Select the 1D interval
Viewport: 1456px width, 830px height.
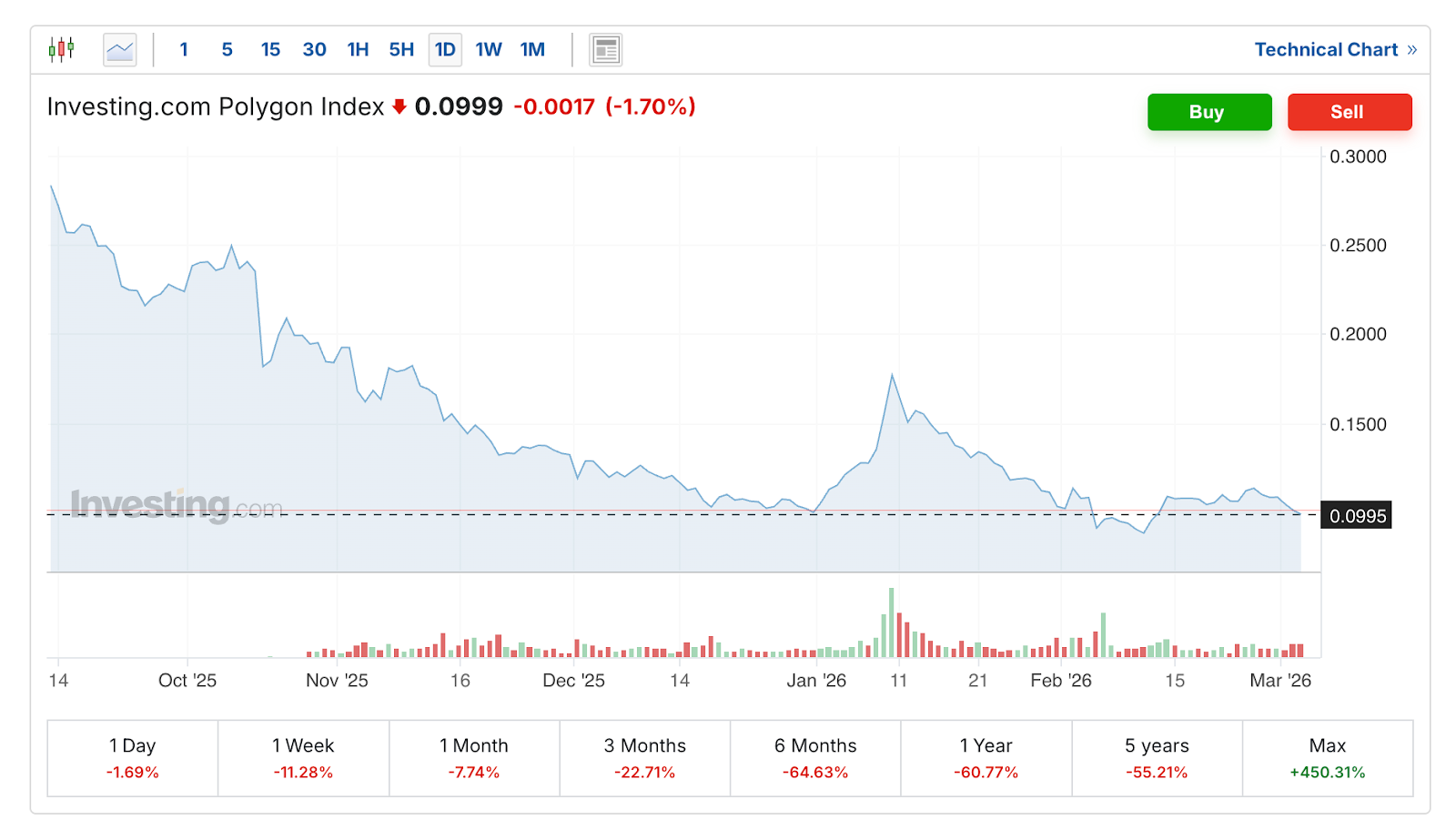(445, 49)
